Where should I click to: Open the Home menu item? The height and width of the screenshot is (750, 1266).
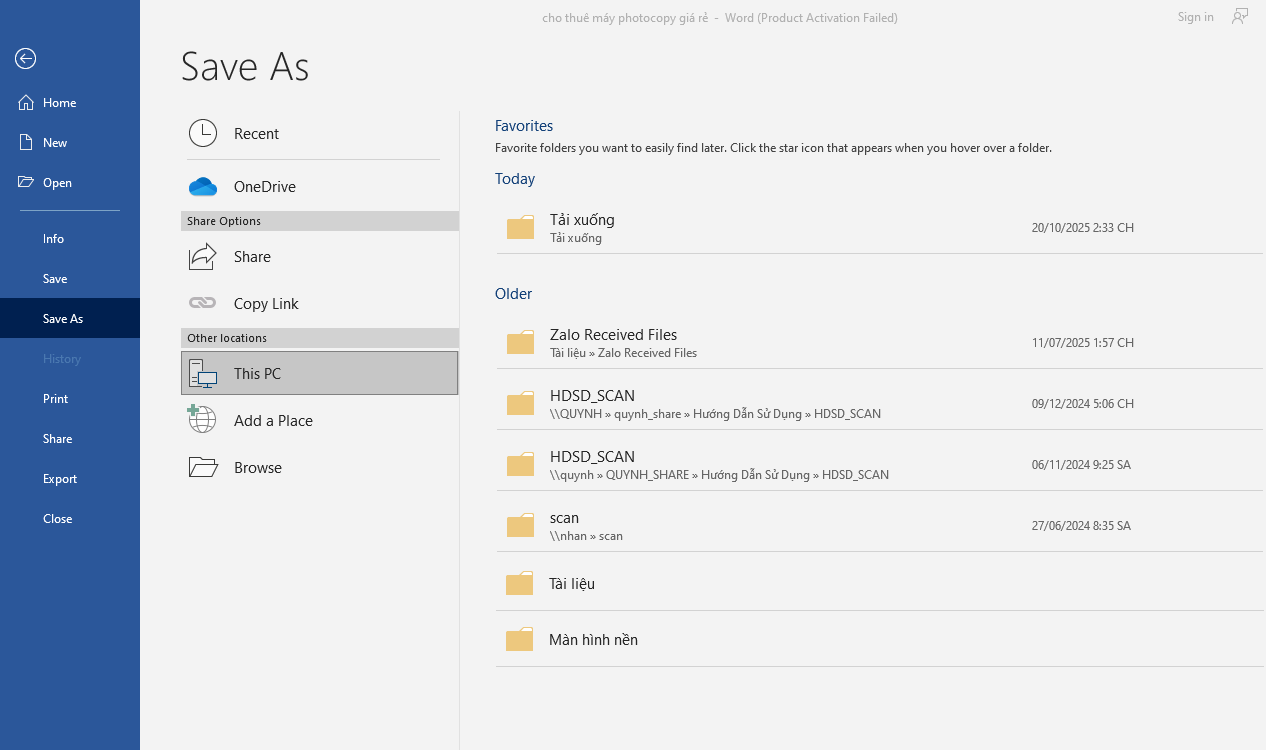pos(60,103)
